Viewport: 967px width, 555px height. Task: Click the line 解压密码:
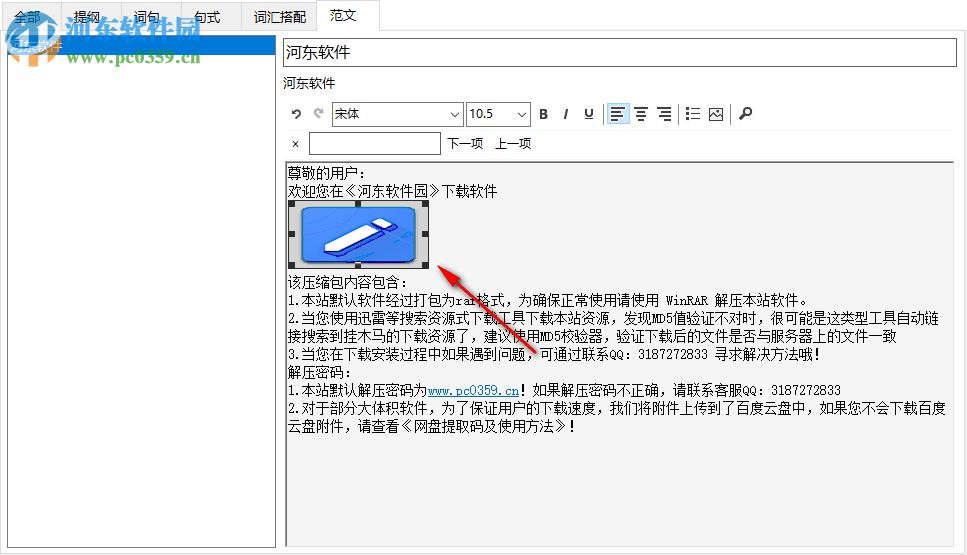[319, 372]
